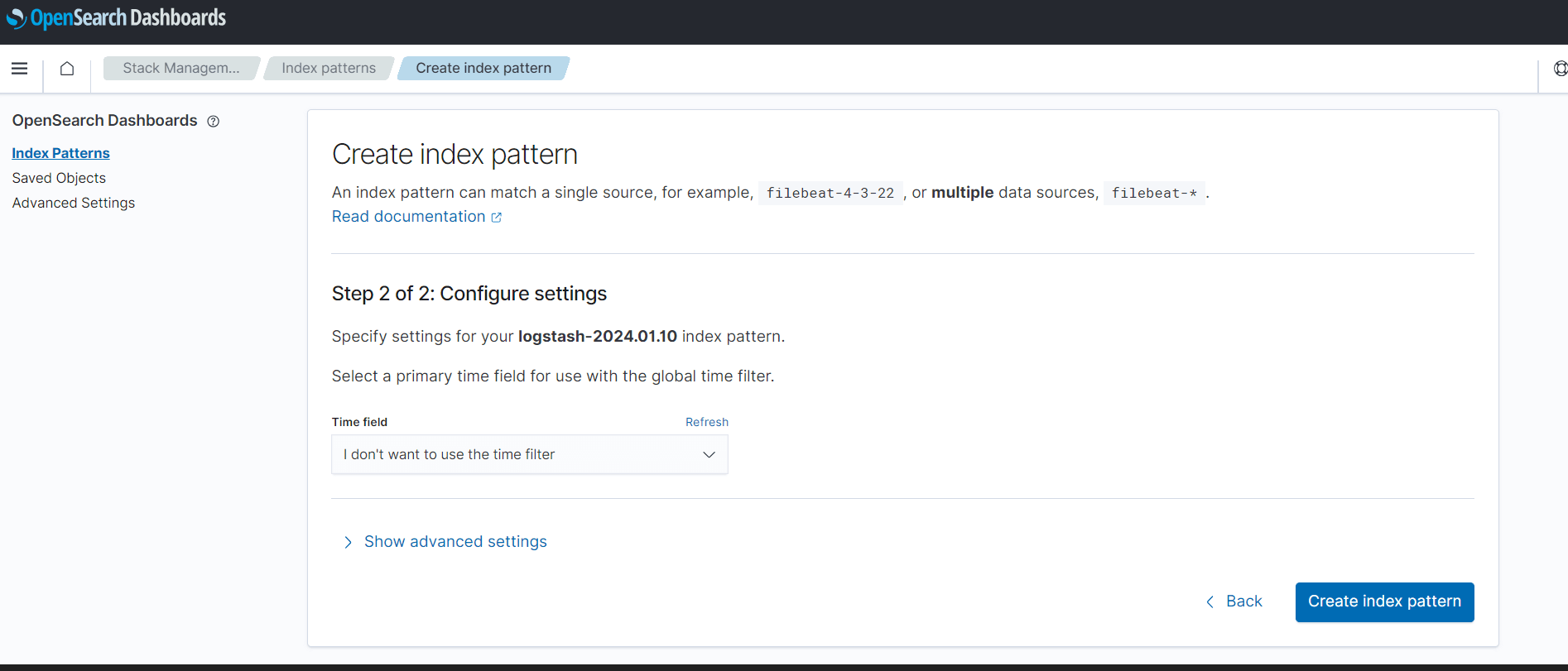
Task: Go Back to step one
Action: 1234,602
